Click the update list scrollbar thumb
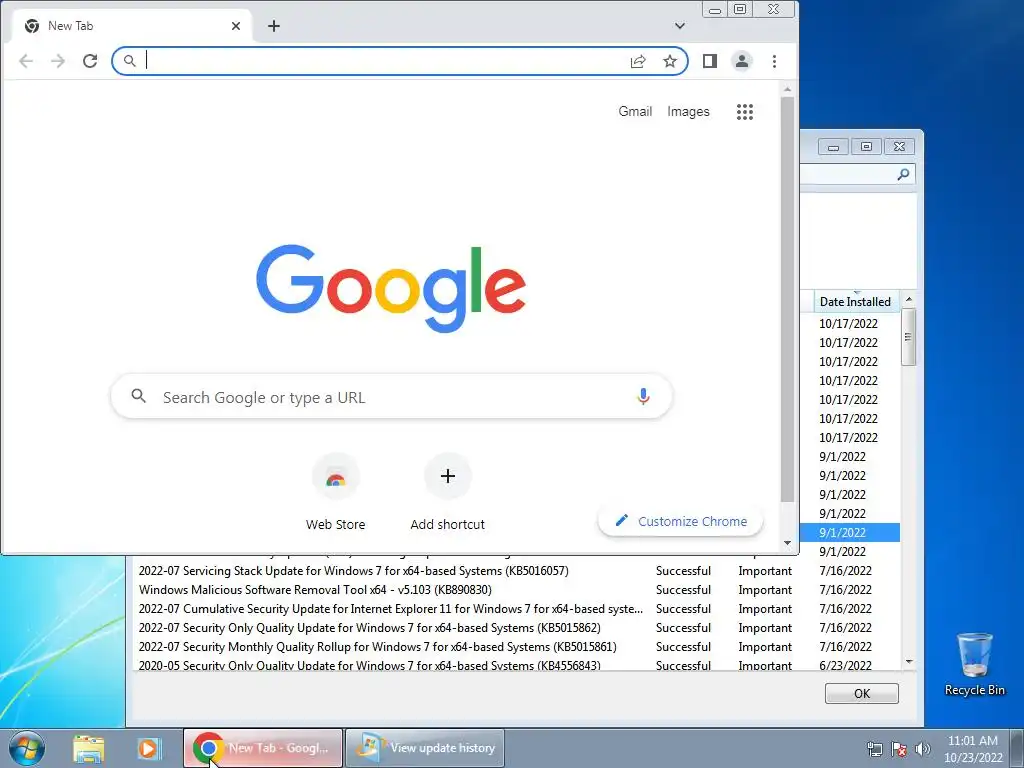Screen dimensions: 1024x768 [908, 336]
